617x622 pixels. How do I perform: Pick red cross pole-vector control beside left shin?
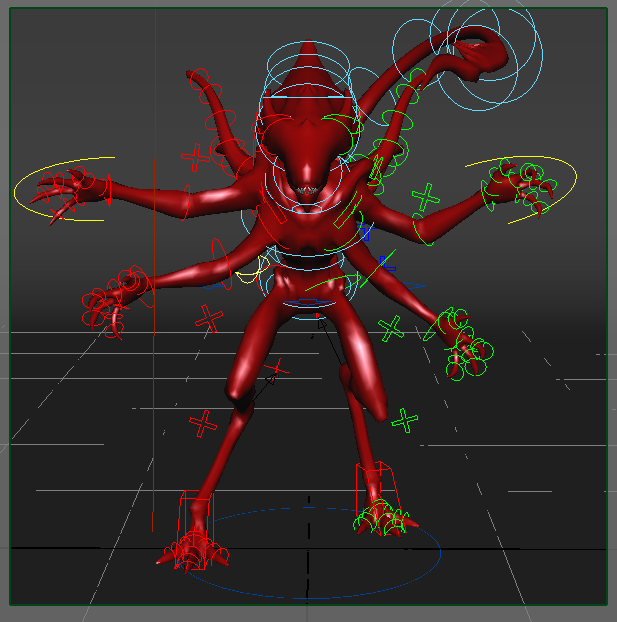(203, 424)
